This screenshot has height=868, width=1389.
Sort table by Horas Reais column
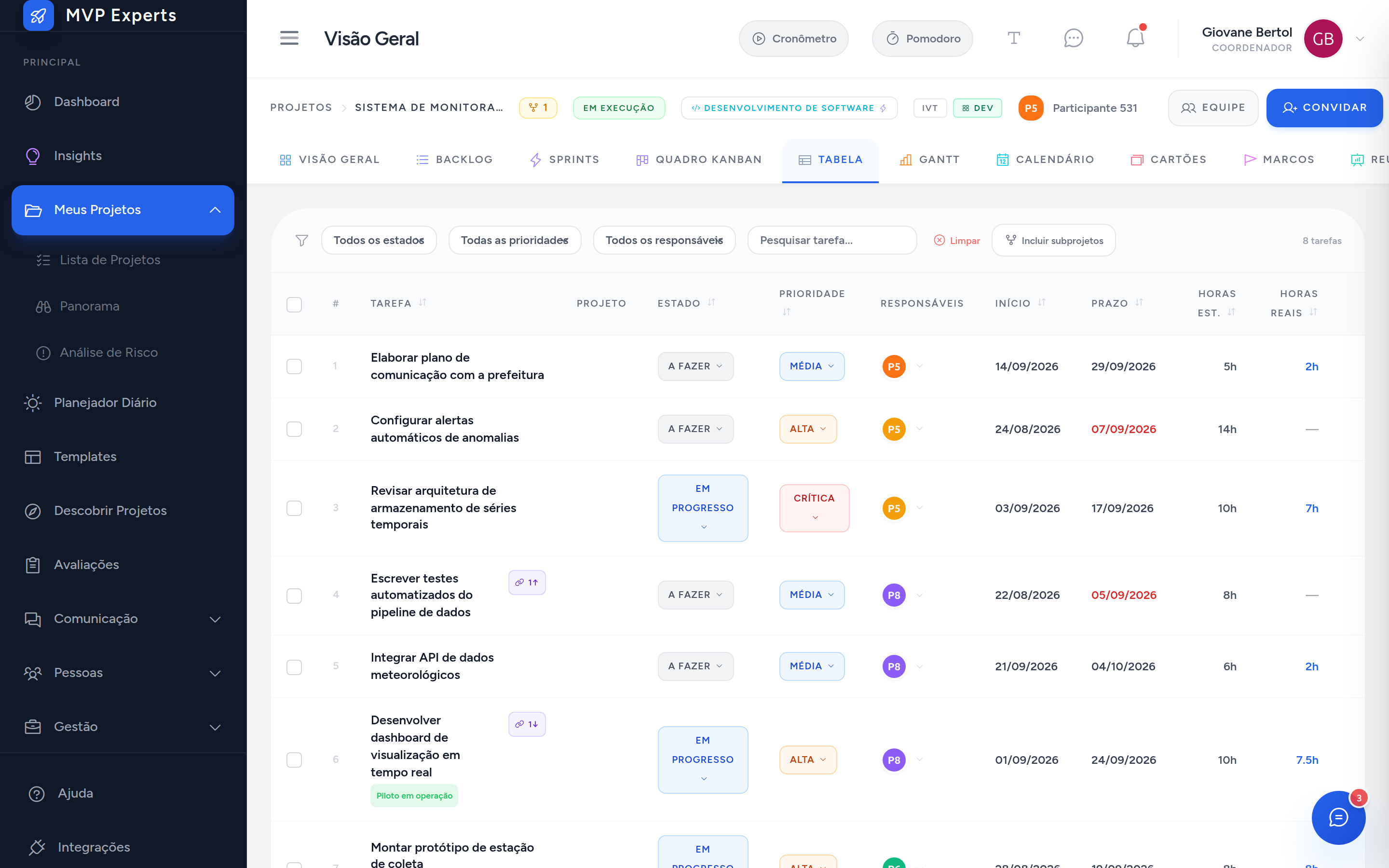point(1313,312)
